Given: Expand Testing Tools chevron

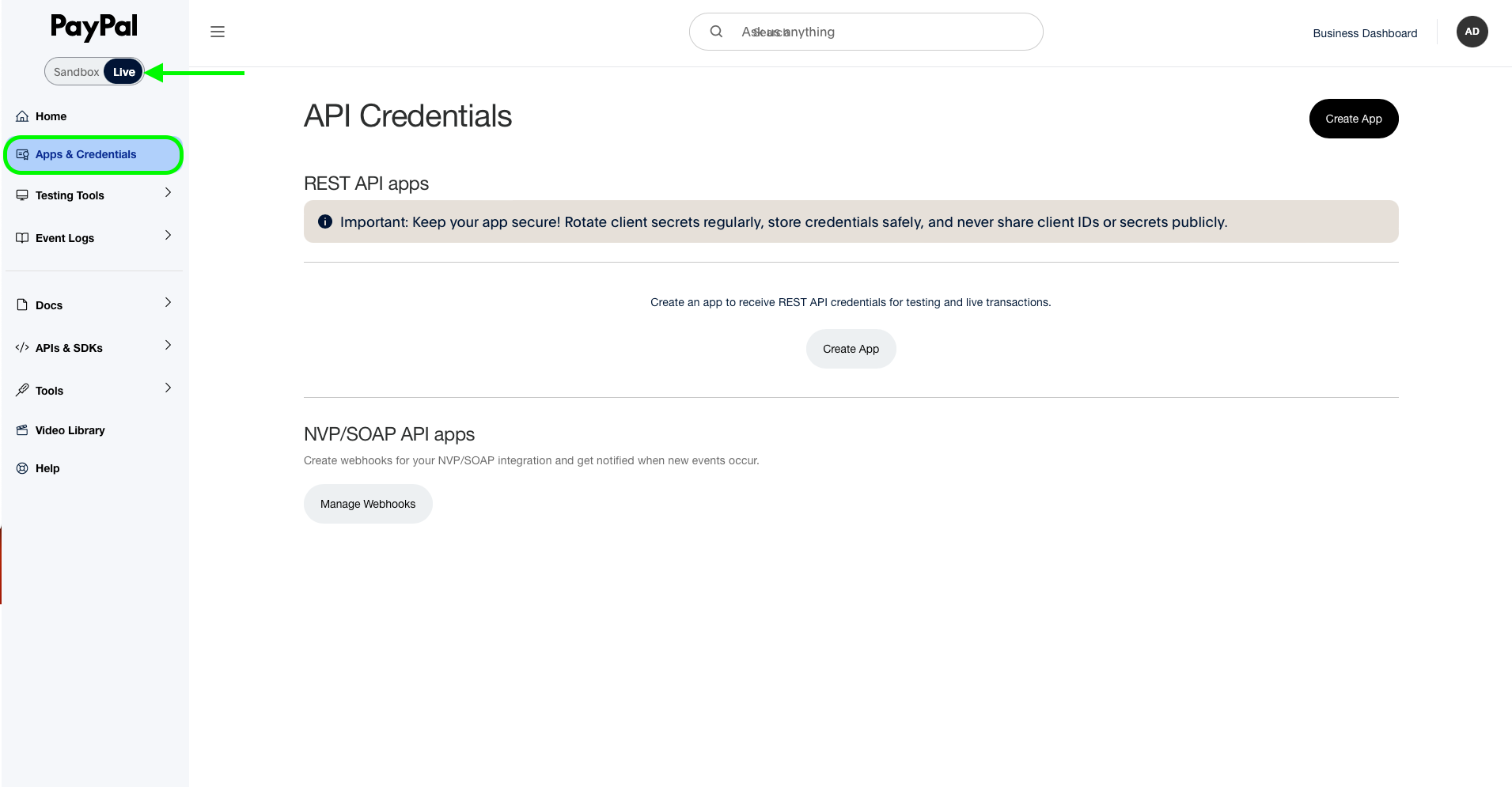Looking at the screenshot, I should tap(168, 193).
